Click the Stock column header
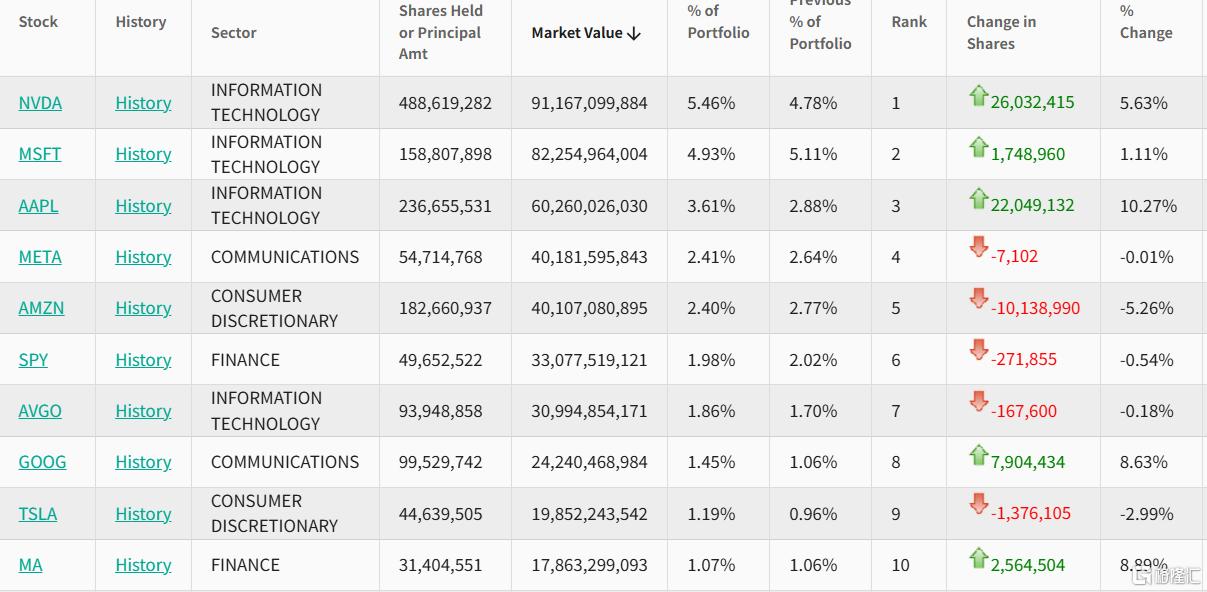 (x=38, y=22)
